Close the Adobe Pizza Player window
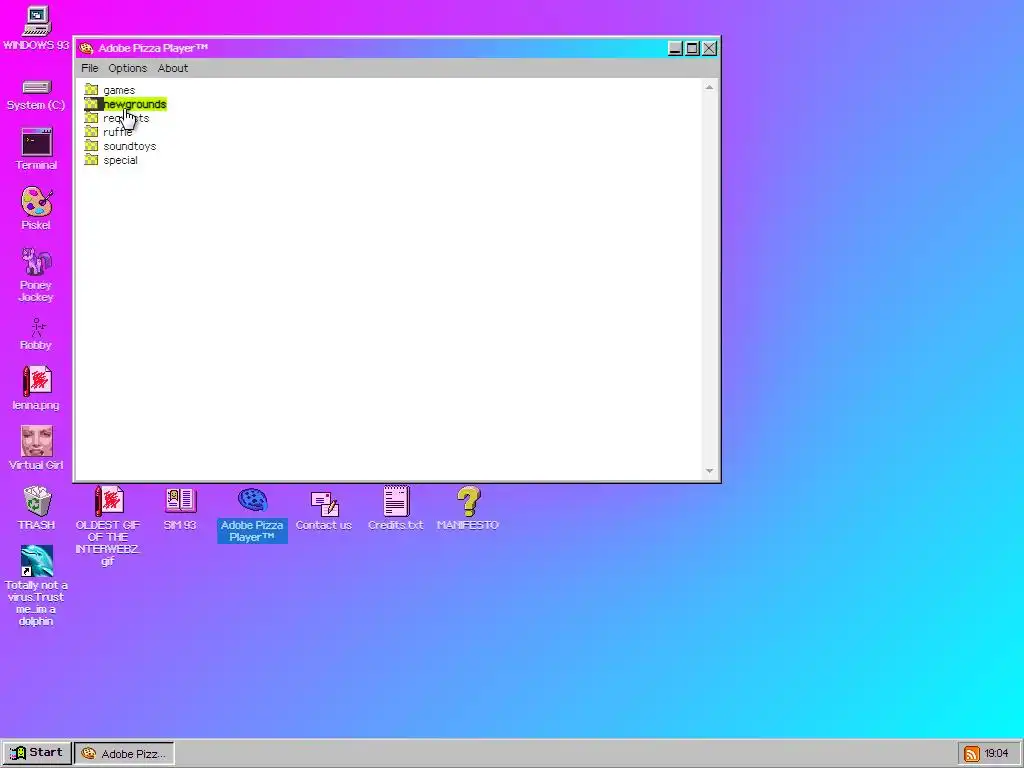Image resolution: width=1024 pixels, height=768 pixels. click(x=709, y=48)
